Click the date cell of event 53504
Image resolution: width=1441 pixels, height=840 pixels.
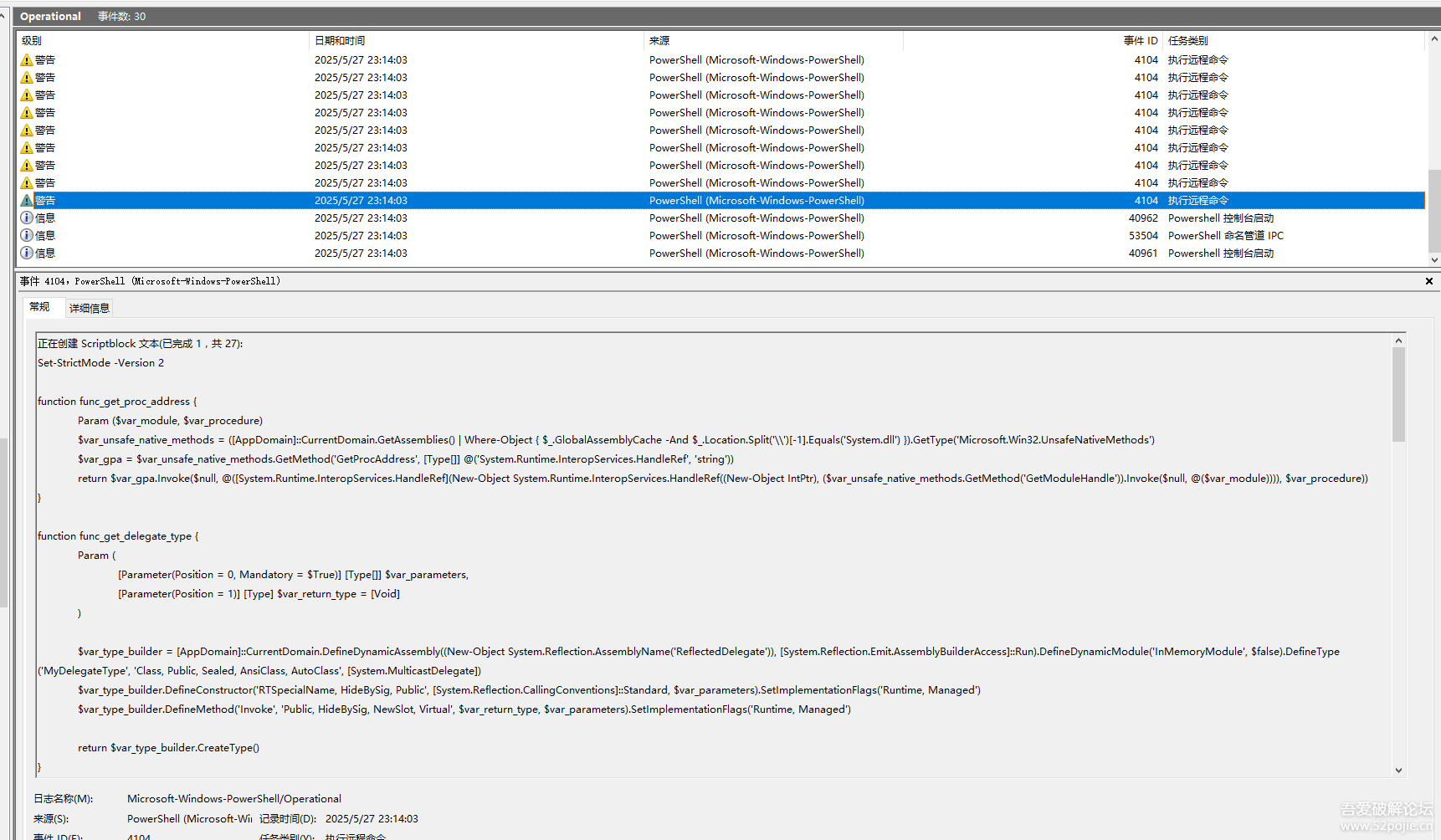click(361, 236)
